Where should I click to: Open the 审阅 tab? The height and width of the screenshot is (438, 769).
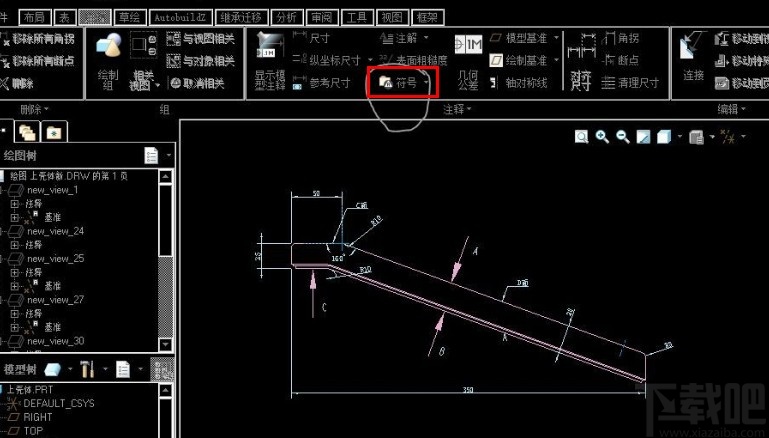(322, 18)
